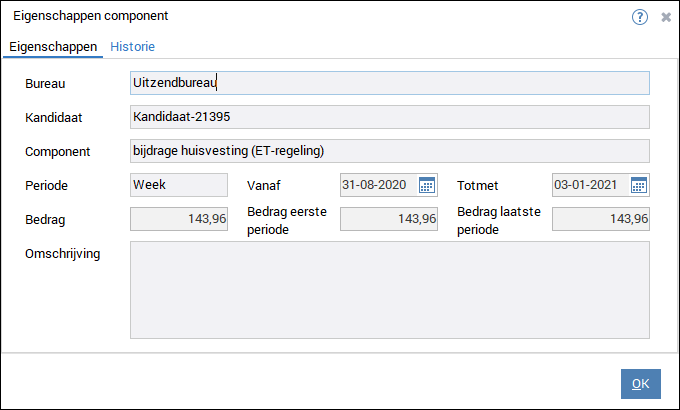Screen dimensions: 680x410
Task: Switch to the Historie tab
Action: 132,46
